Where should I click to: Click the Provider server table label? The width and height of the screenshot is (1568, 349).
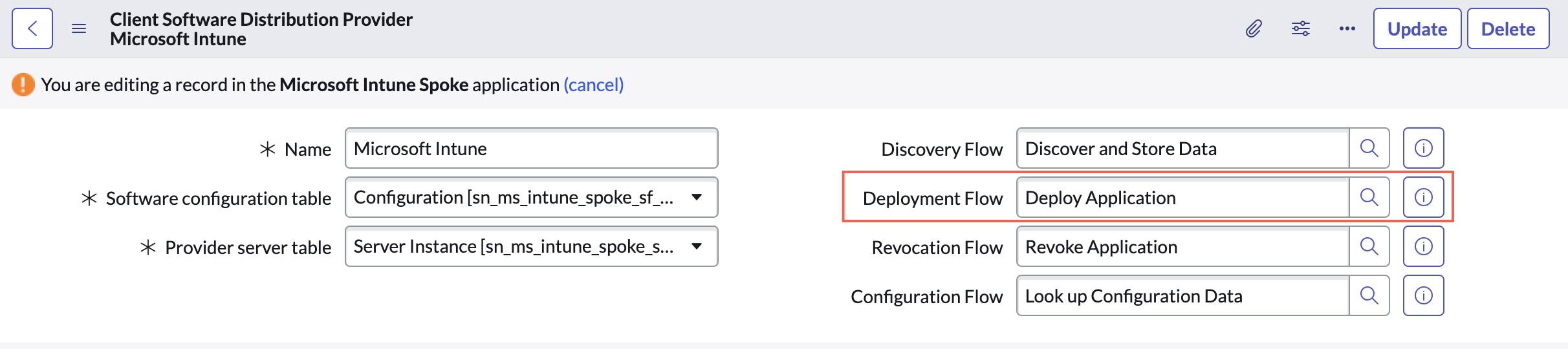[x=248, y=248]
